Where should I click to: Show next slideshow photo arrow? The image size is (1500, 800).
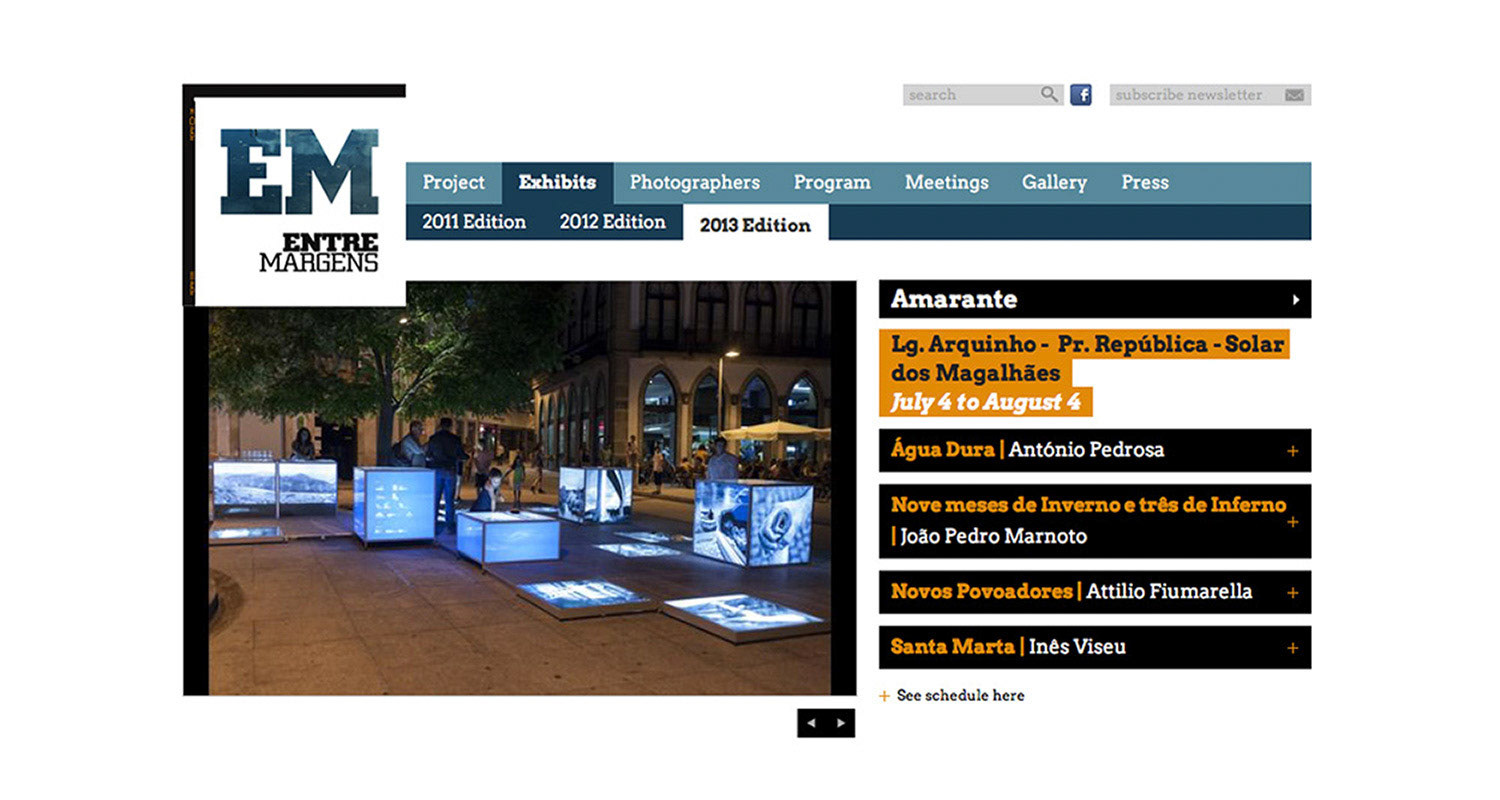pos(841,723)
